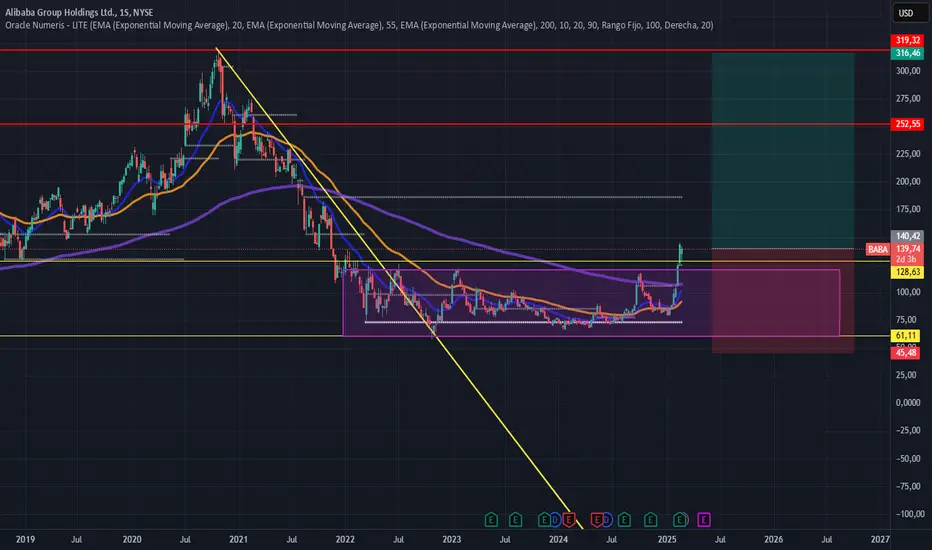Click the 300,00 value on the price axis
Image resolution: width=932 pixels, height=550 pixels.
pyautogui.click(x=908, y=71)
